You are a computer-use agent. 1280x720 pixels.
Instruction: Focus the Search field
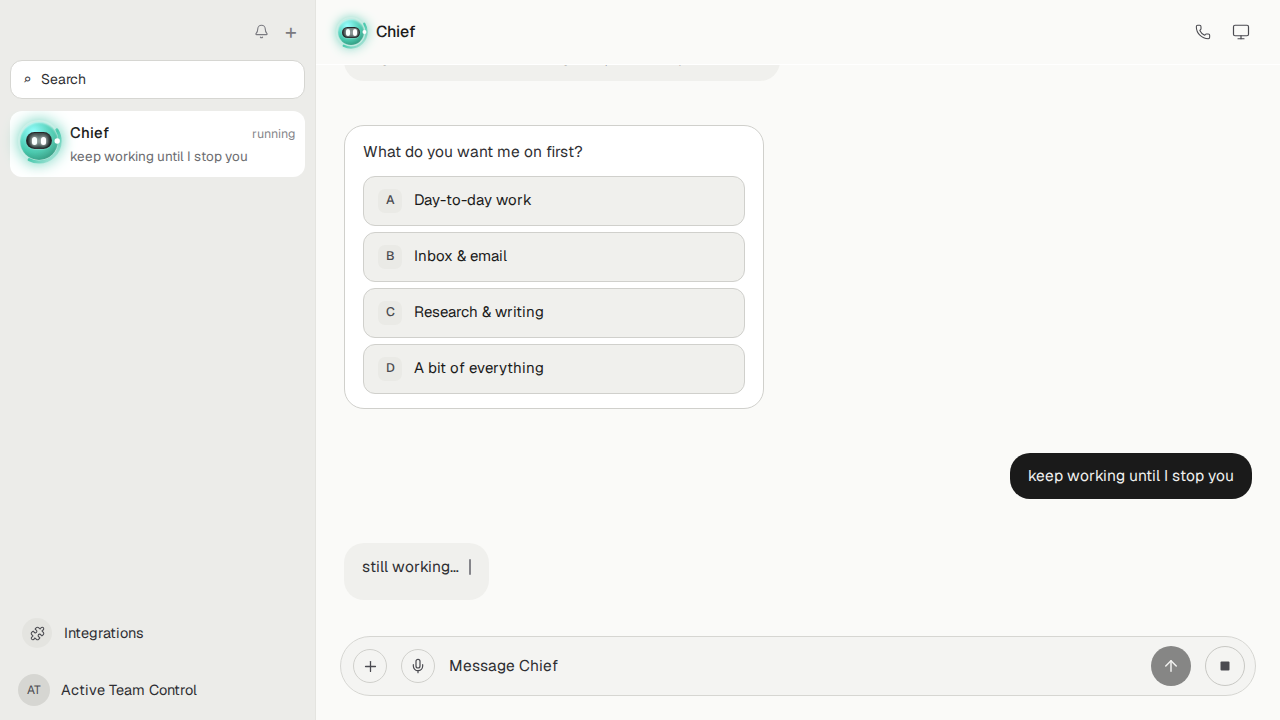(x=158, y=79)
